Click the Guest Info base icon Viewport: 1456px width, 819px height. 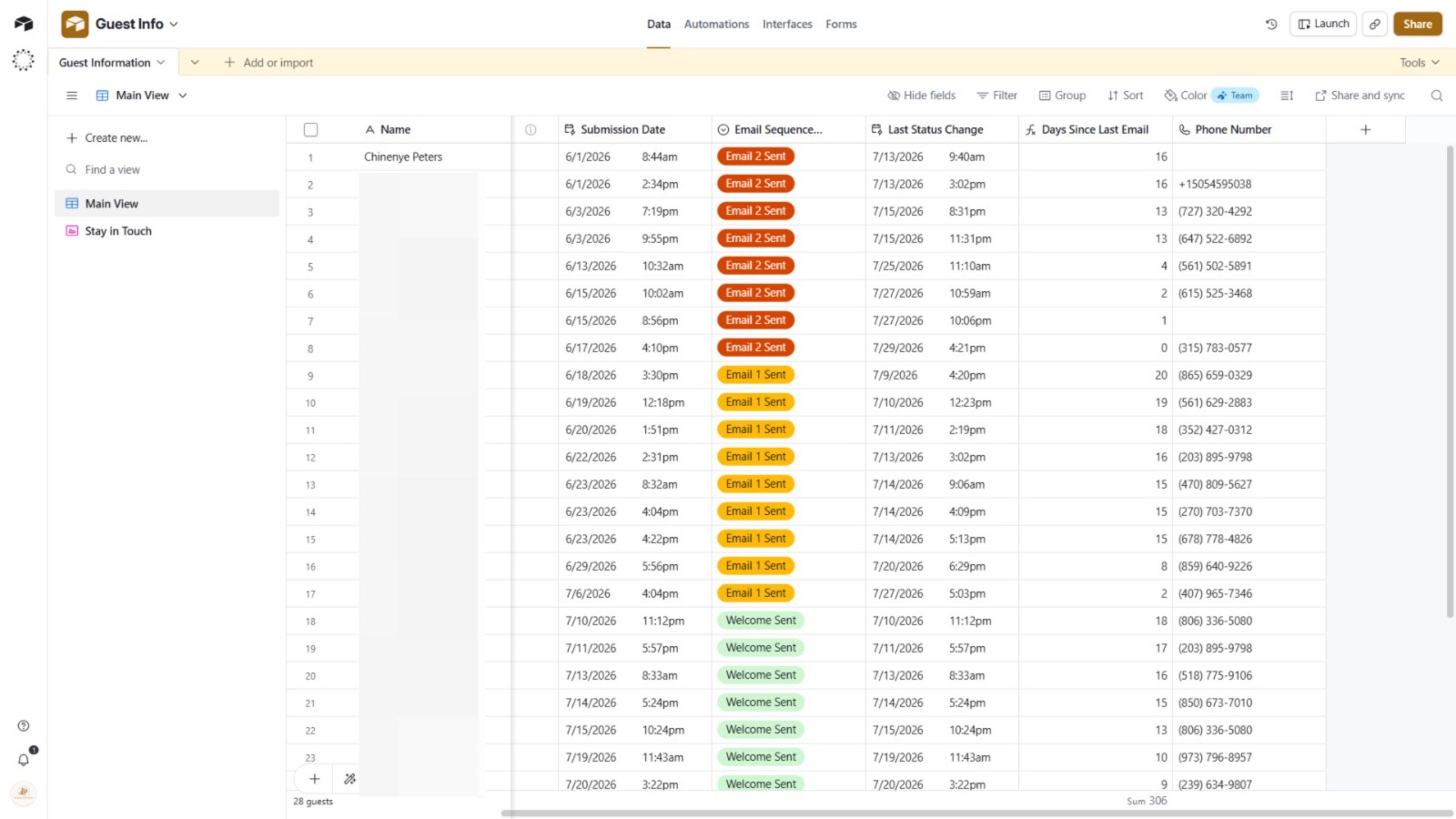pyautogui.click(x=75, y=24)
